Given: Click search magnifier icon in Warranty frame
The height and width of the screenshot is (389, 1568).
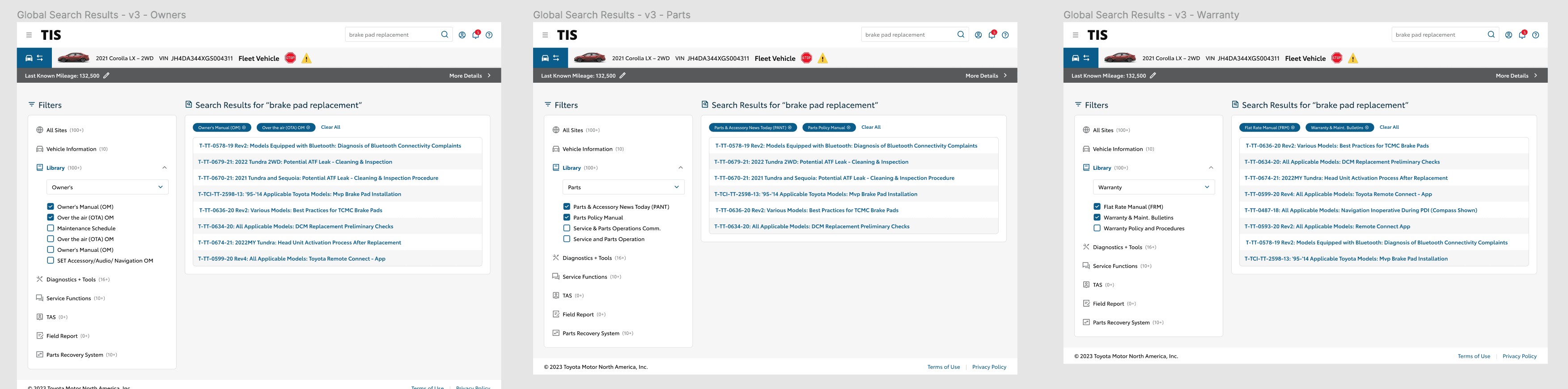Looking at the screenshot, I should [1491, 35].
